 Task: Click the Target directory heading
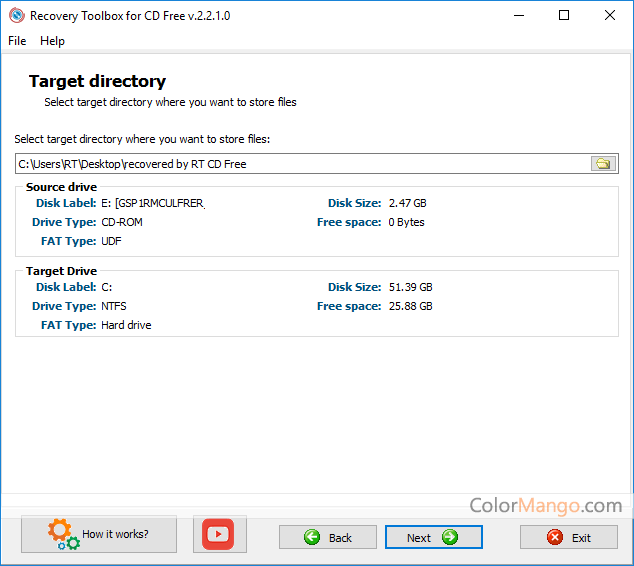97,81
